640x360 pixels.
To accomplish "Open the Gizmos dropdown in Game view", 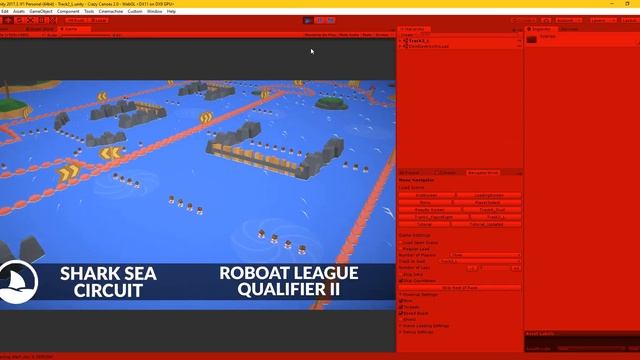I will (383, 35).
